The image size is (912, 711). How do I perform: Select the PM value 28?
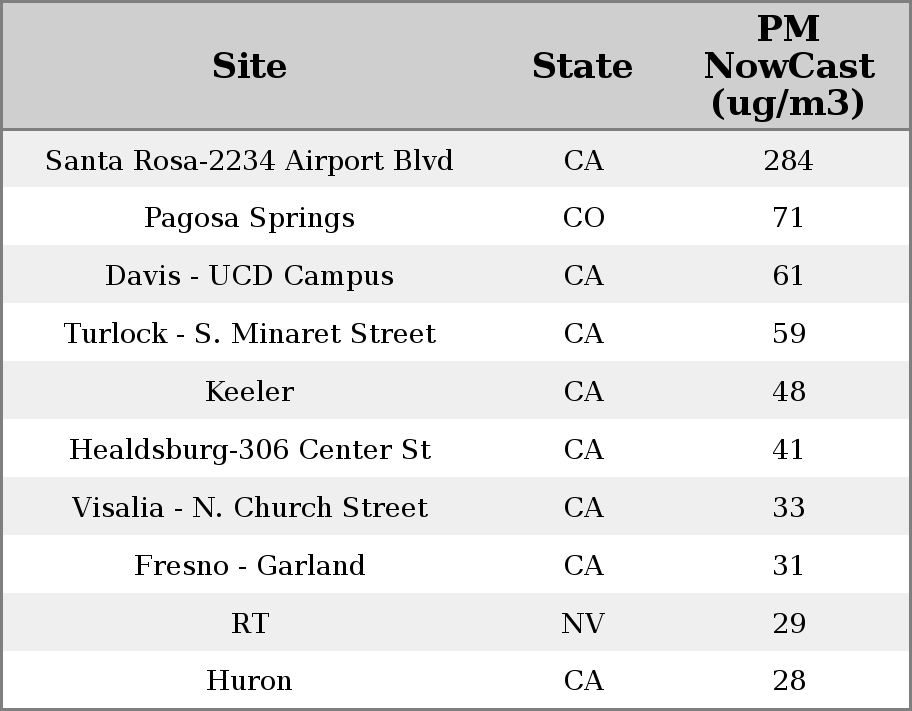(x=788, y=681)
